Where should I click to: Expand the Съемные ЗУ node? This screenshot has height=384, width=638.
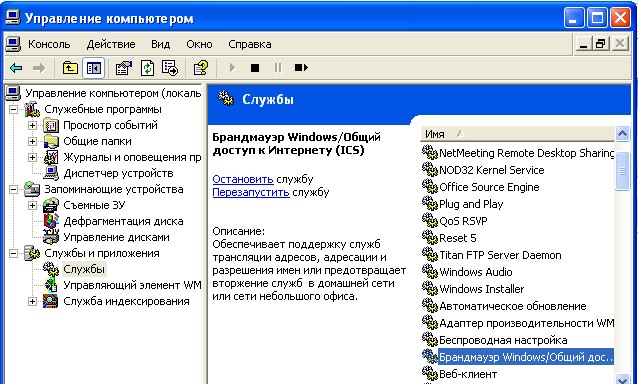[33, 205]
